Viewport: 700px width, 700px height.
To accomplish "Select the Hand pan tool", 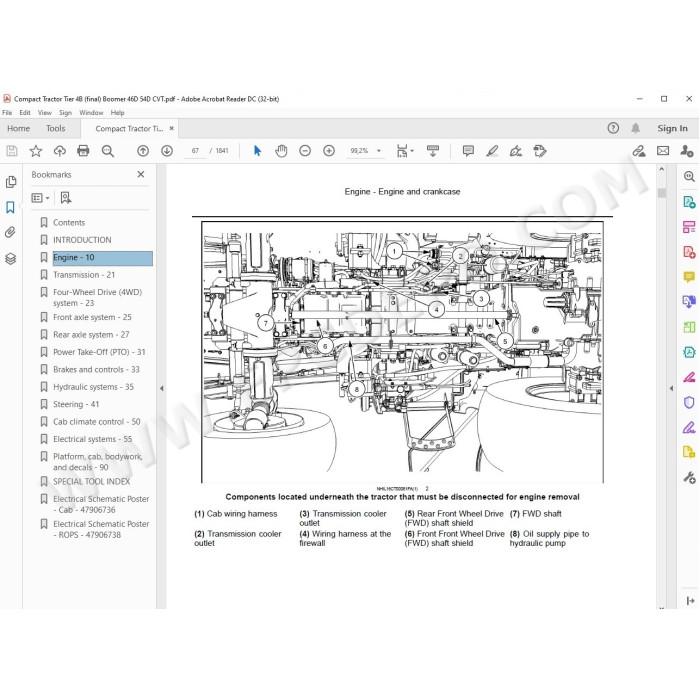I will point(281,151).
